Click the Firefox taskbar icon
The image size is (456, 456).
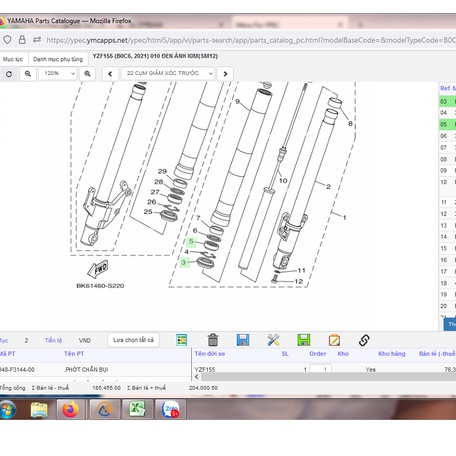70,409
